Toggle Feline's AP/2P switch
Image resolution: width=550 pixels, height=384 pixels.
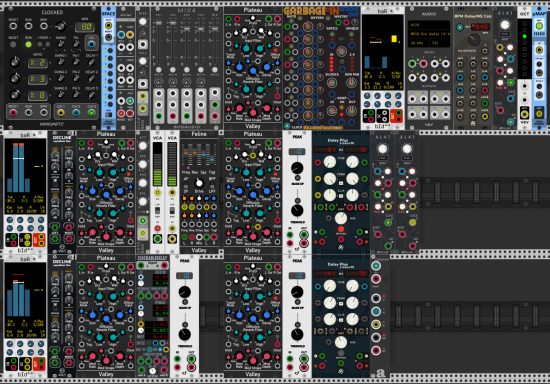[x=186, y=185]
